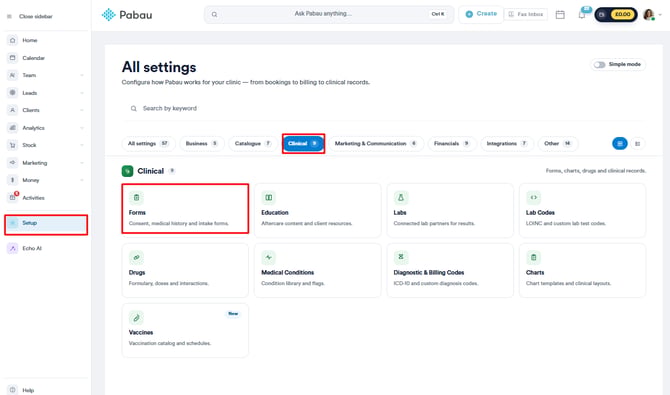
Task: Expand the Stock submenu chevron
Action: click(82, 145)
